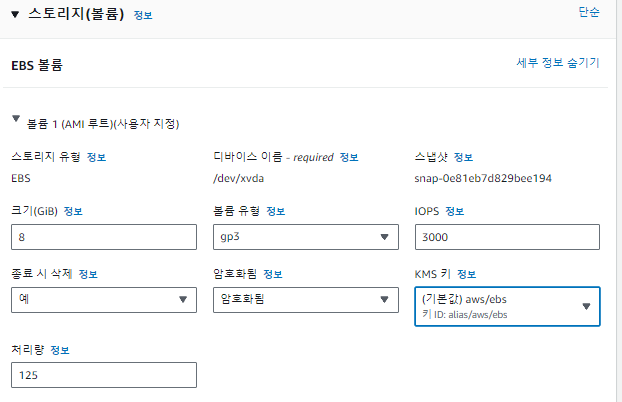The height and width of the screenshot is (402, 622).
Task: Select snapshot ID snap-0e81eb7d829bee194 text
Action: 483,178
